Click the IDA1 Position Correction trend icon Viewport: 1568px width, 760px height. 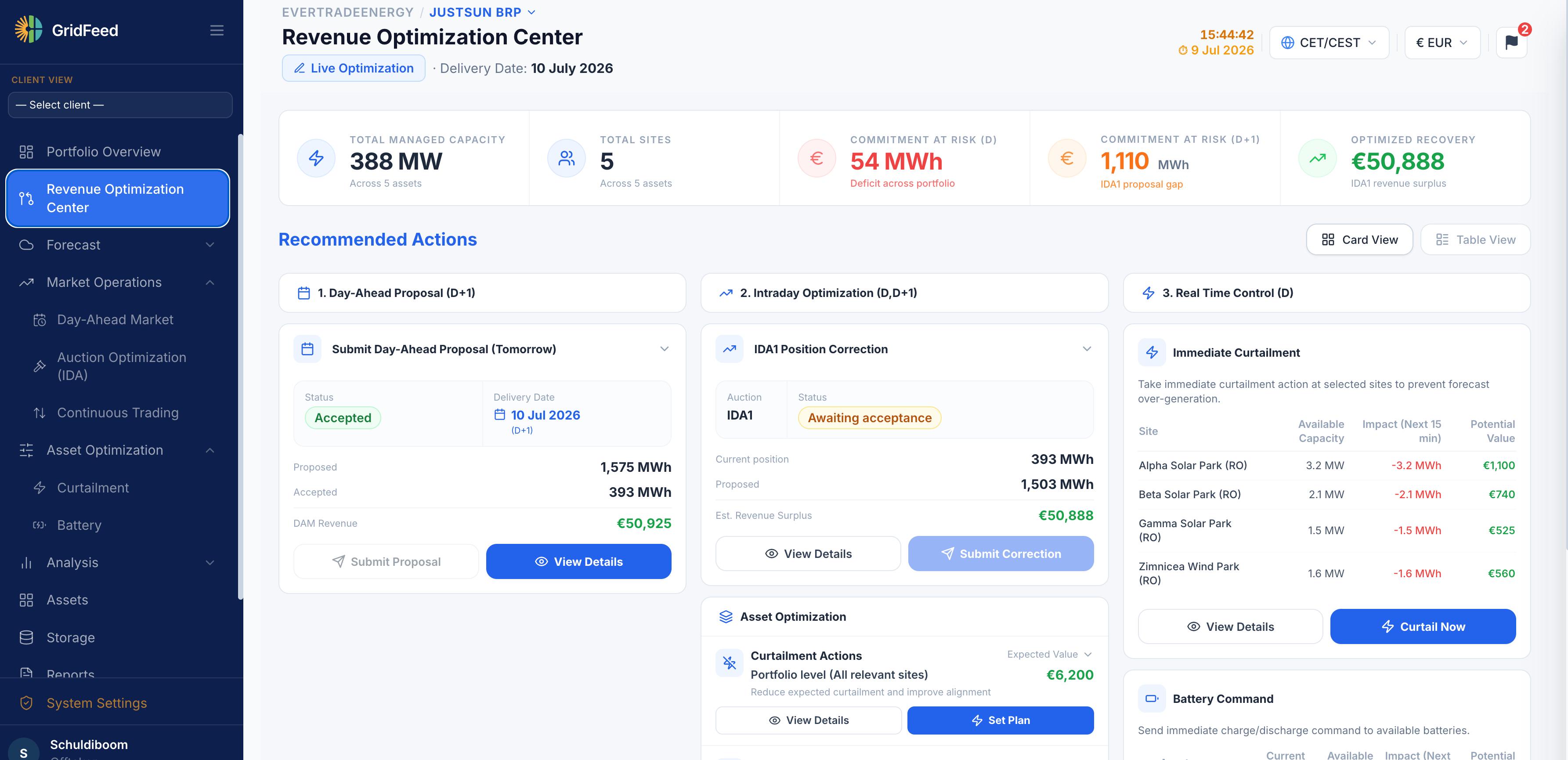tap(729, 349)
